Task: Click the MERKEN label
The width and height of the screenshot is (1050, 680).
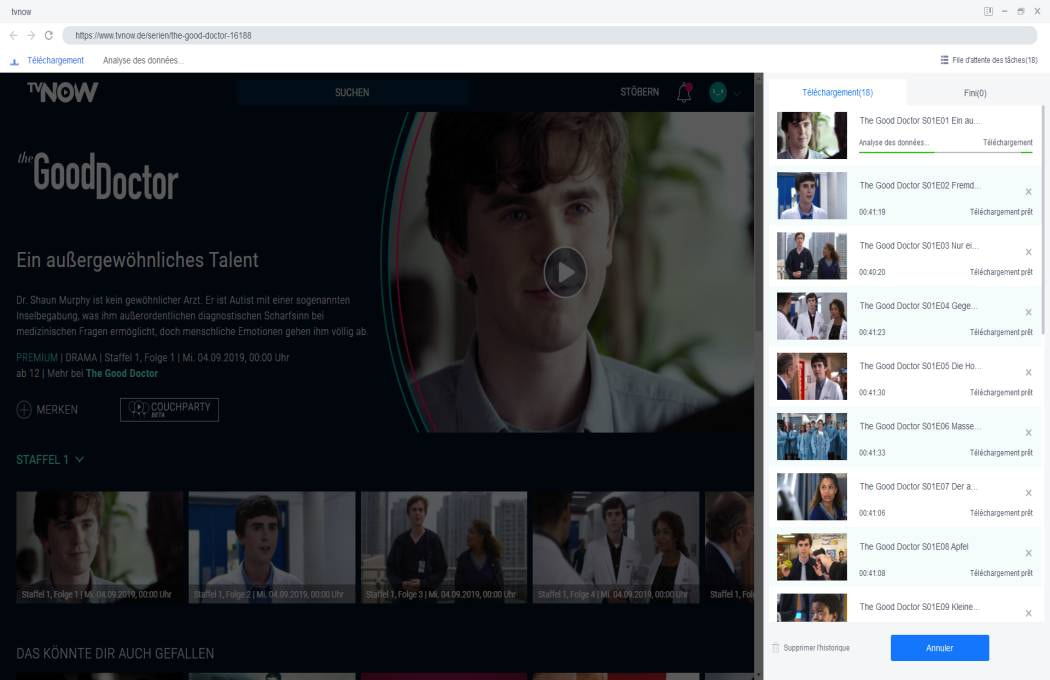Action: click(x=57, y=409)
